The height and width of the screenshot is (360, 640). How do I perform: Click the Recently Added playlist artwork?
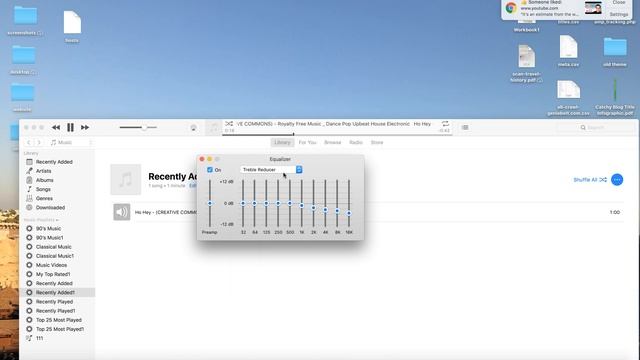[126, 180]
